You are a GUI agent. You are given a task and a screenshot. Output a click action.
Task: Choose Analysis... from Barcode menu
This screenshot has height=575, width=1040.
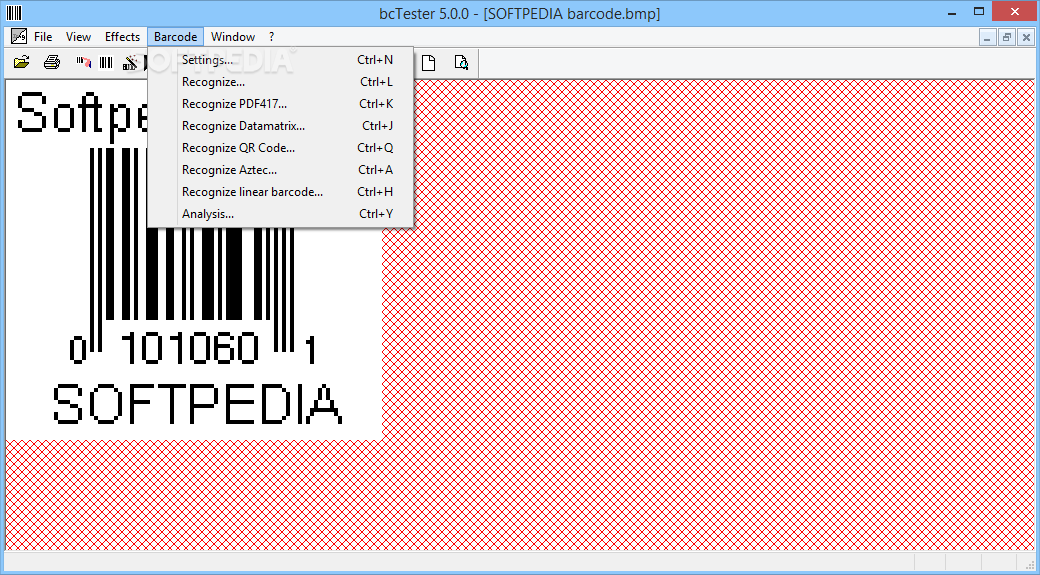coord(281,214)
